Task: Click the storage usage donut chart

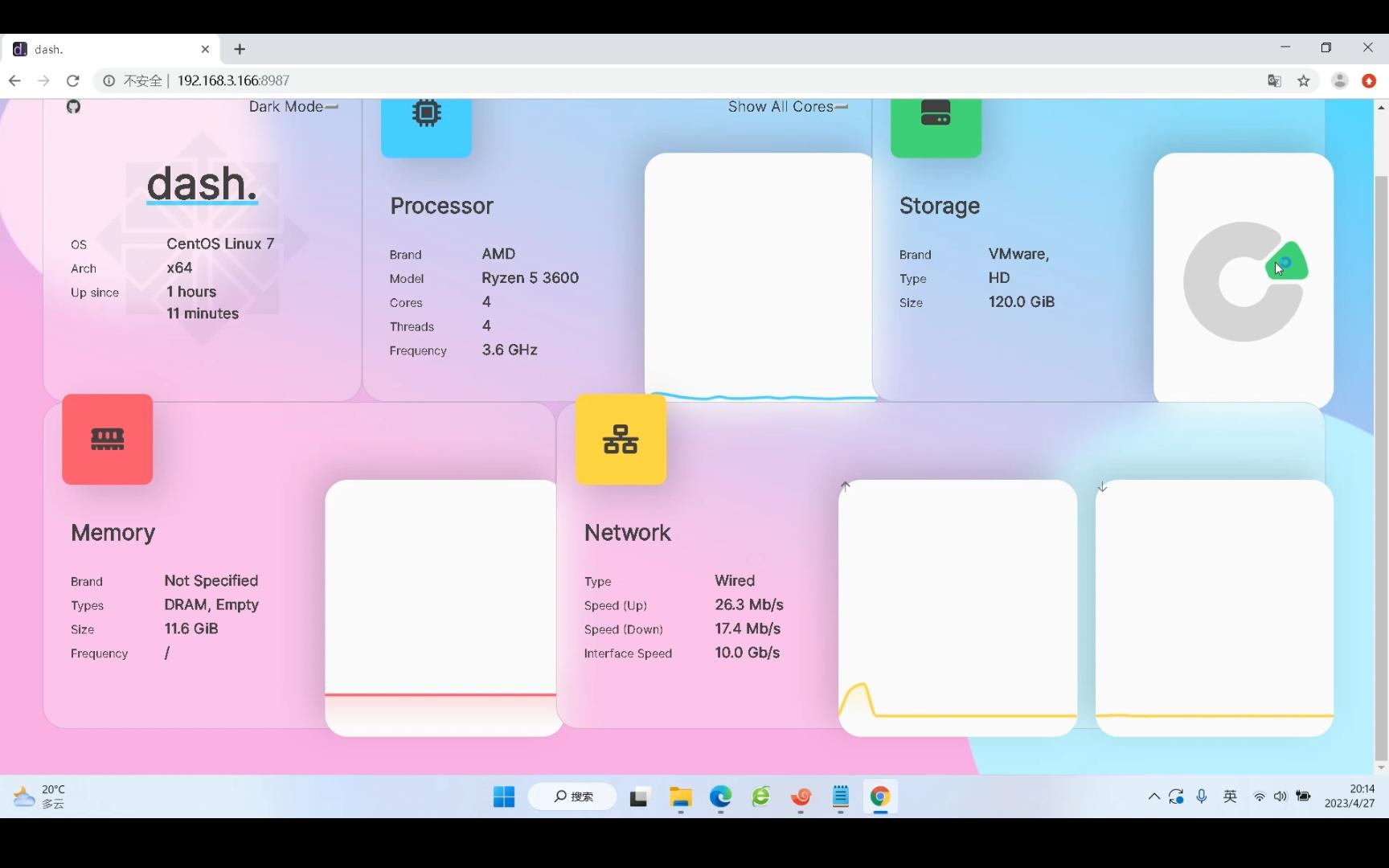Action: [x=1244, y=281]
